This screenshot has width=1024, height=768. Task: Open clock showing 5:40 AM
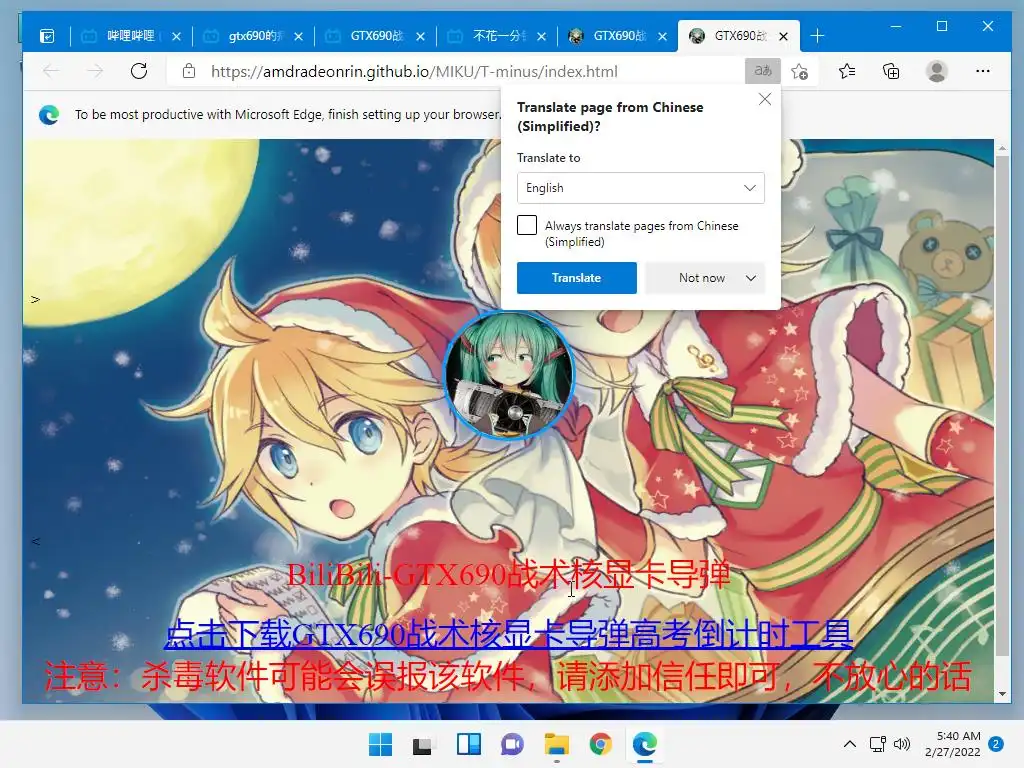click(953, 744)
